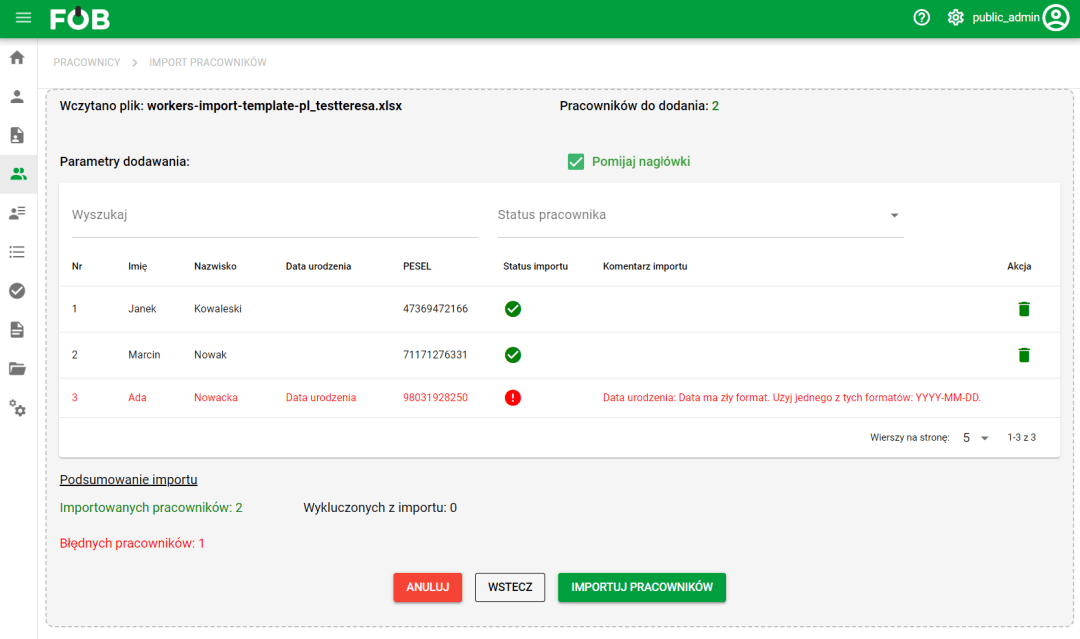Remove Marcin Nowak using trash icon
Screen dimensions: 1080x639
[x=1023, y=355]
